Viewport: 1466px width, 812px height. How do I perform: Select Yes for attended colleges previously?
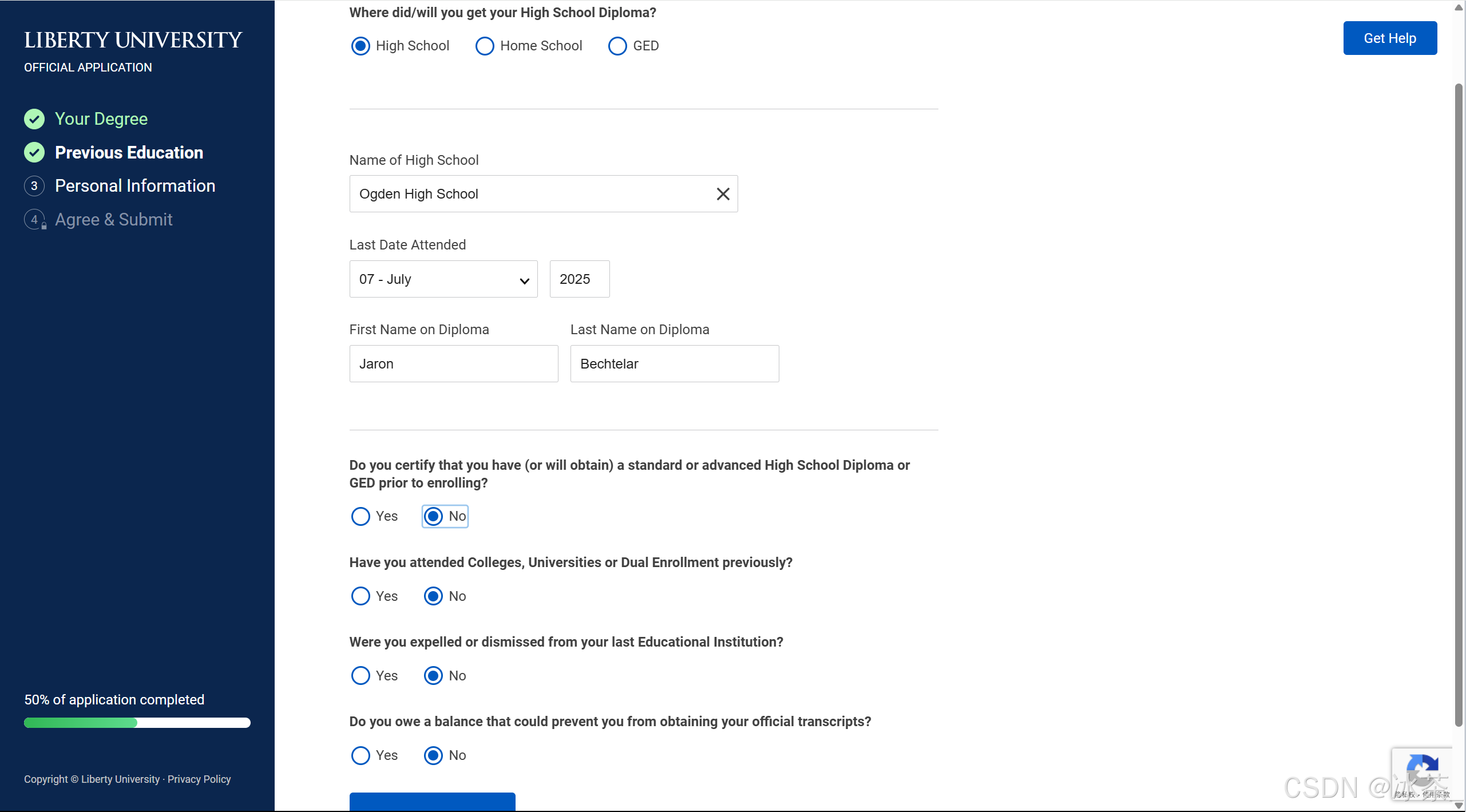point(360,596)
